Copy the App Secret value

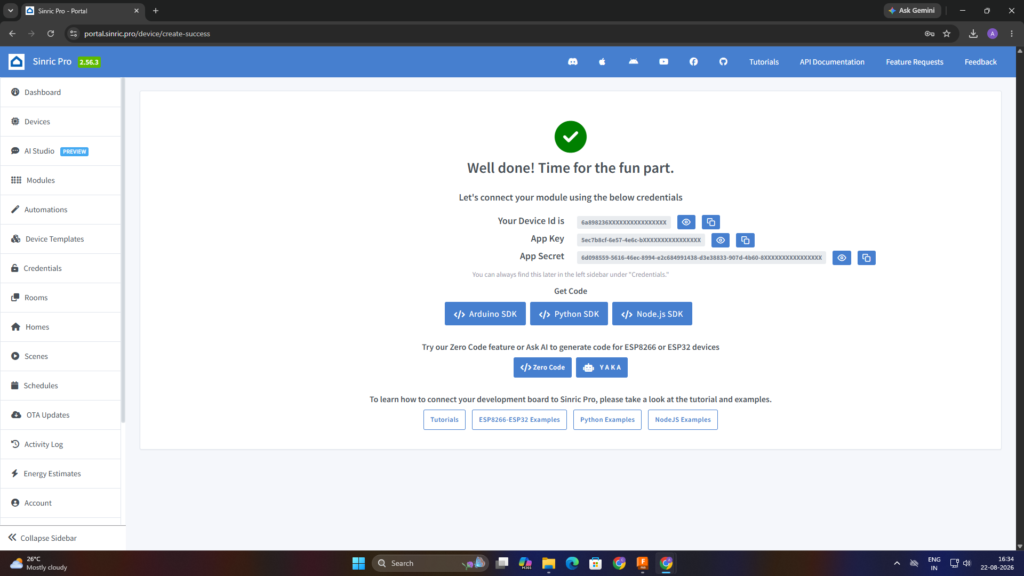867,258
